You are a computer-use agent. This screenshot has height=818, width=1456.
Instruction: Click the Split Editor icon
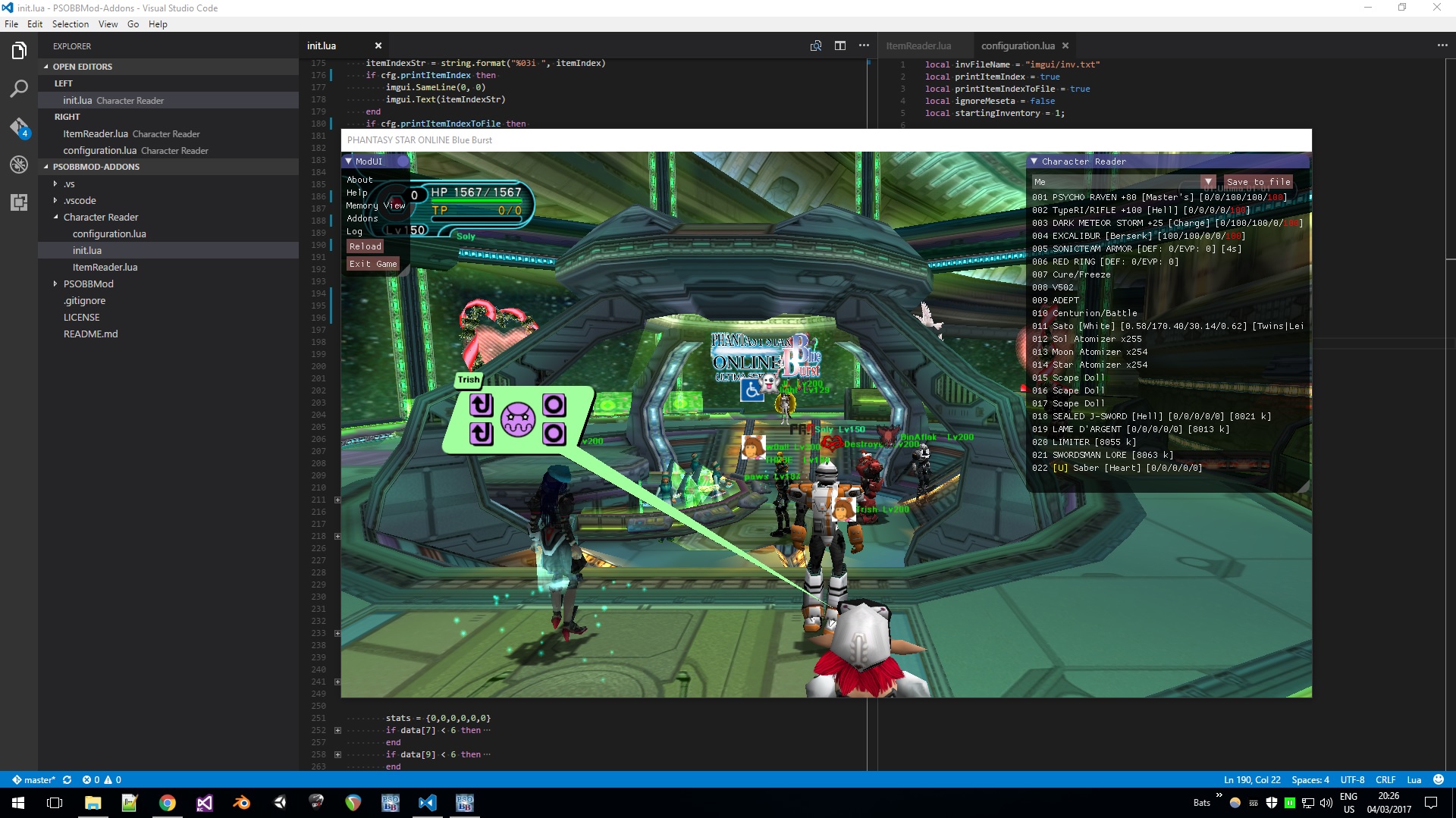coord(840,45)
